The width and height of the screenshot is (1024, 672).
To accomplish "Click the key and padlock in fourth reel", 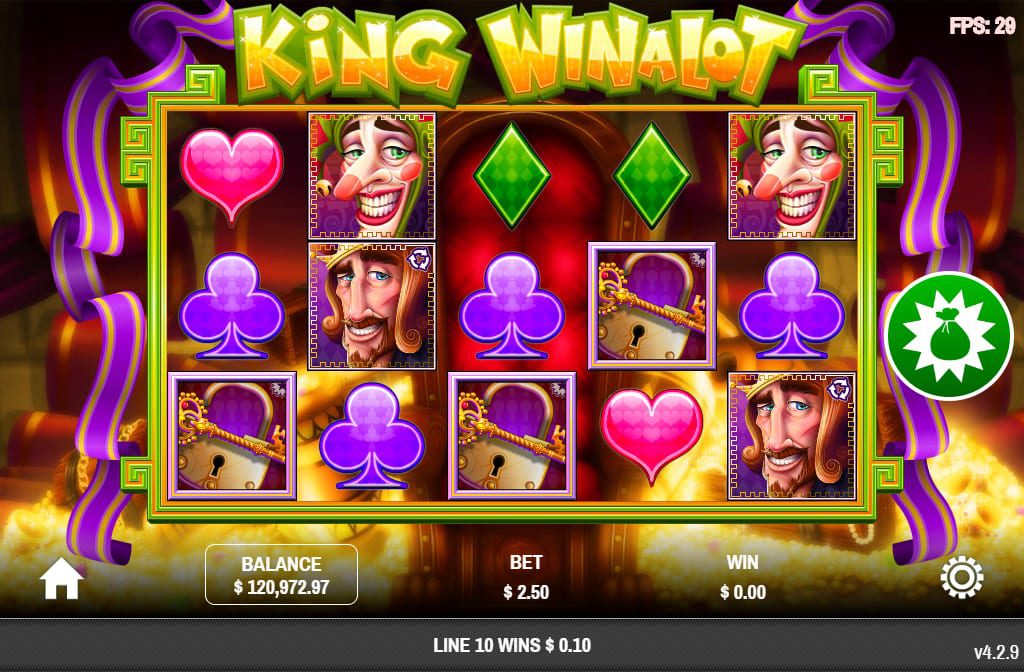I will pos(652,306).
